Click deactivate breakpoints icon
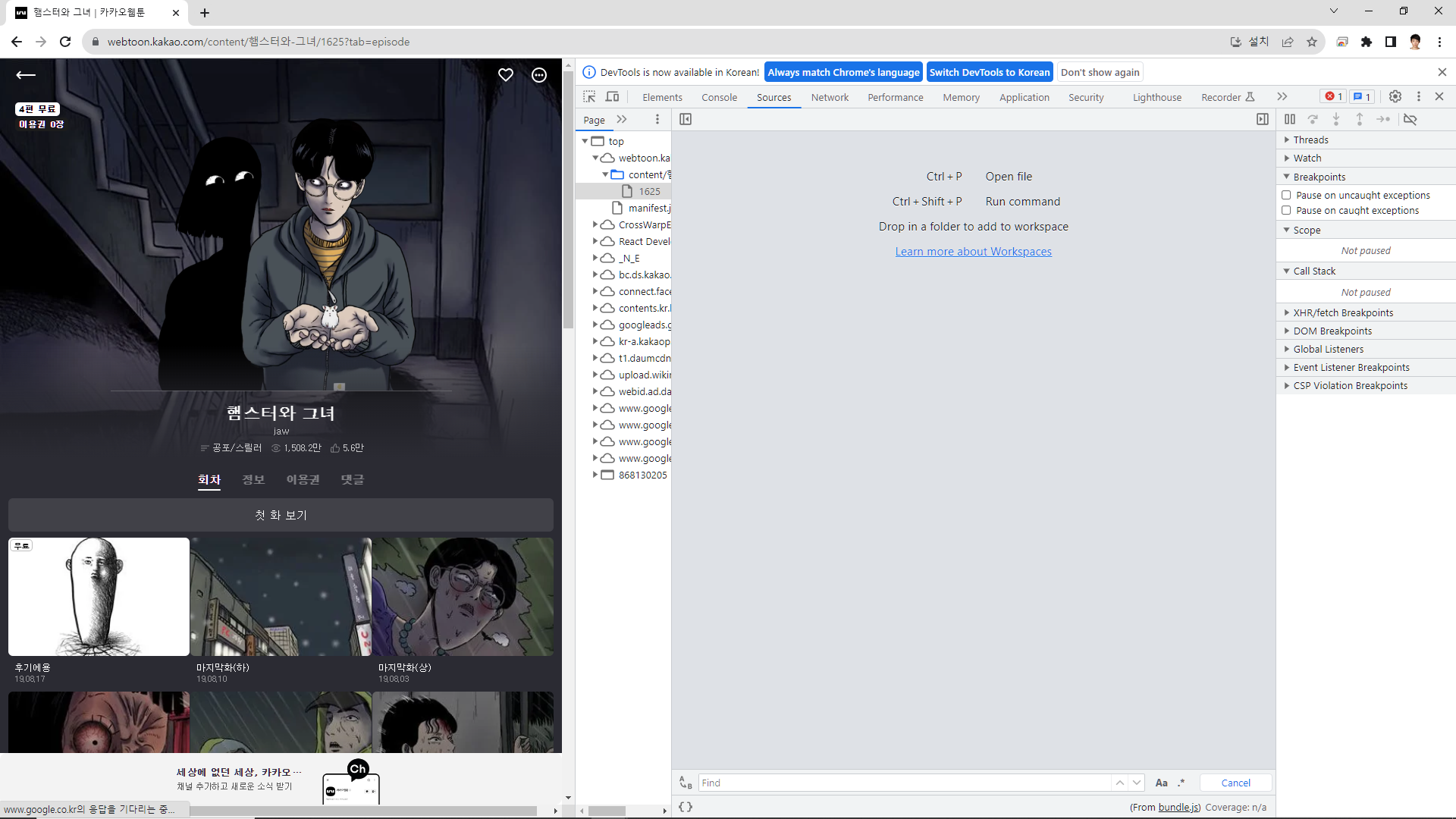 pyautogui.click(x=1410, y=119)
